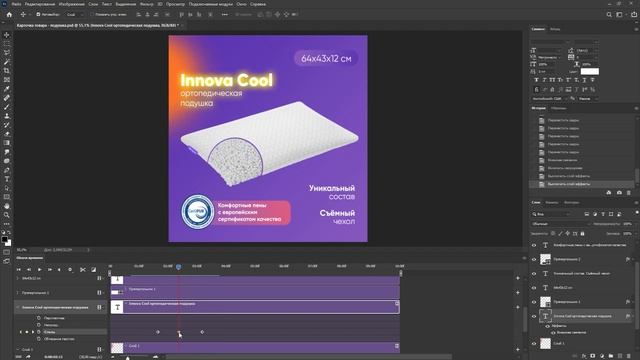The image size is (640, 360).
Task: Select the Lasso tool
Action: pos(7,53)
